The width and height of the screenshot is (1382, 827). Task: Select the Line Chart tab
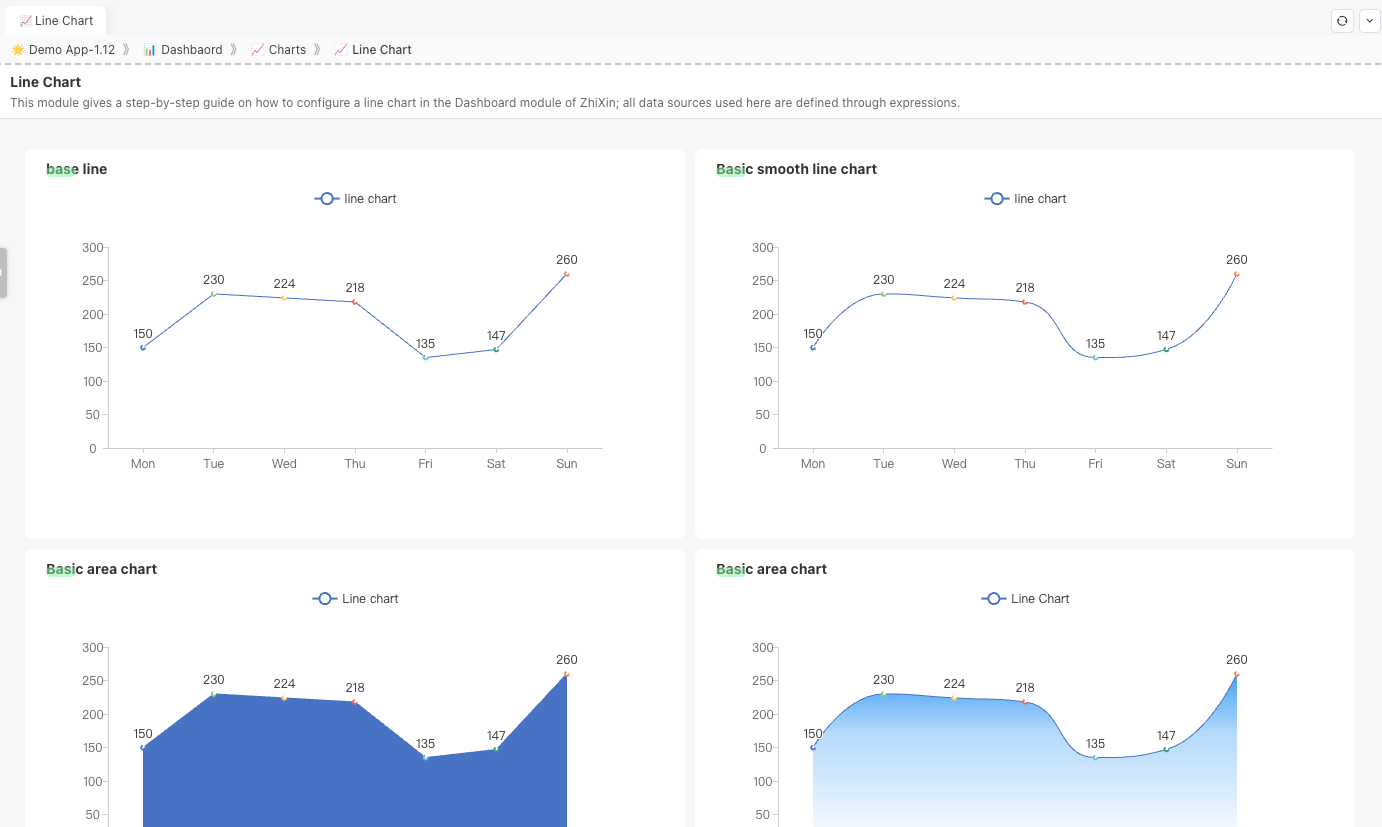(57, 21)
